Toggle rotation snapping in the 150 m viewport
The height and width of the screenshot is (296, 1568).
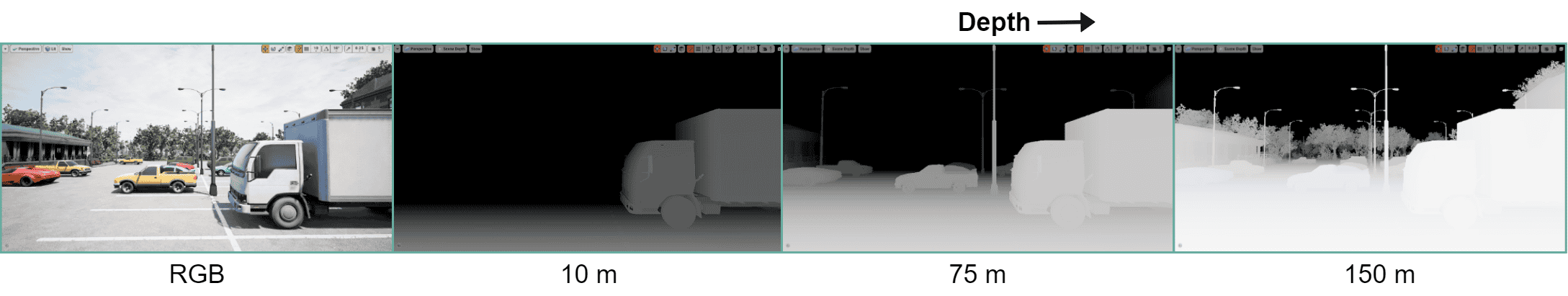[x=1500, y=49]
